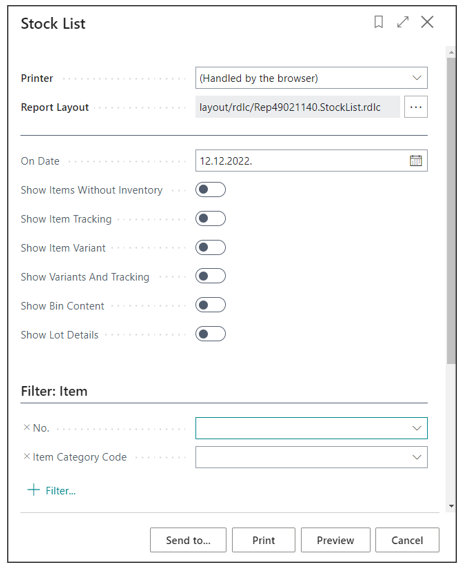
Task: Expand the Item Category Code dropdown
Action: point(417,457)
